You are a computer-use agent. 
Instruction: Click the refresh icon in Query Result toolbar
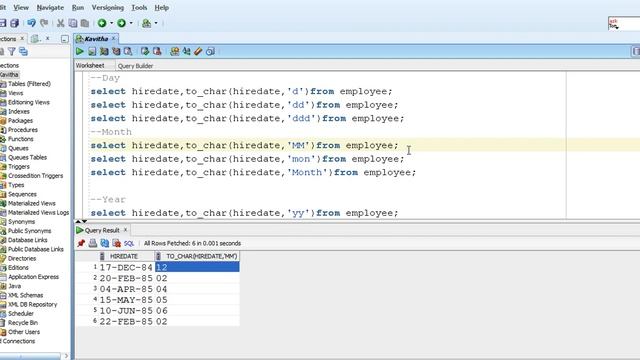[x=104, y=243]
